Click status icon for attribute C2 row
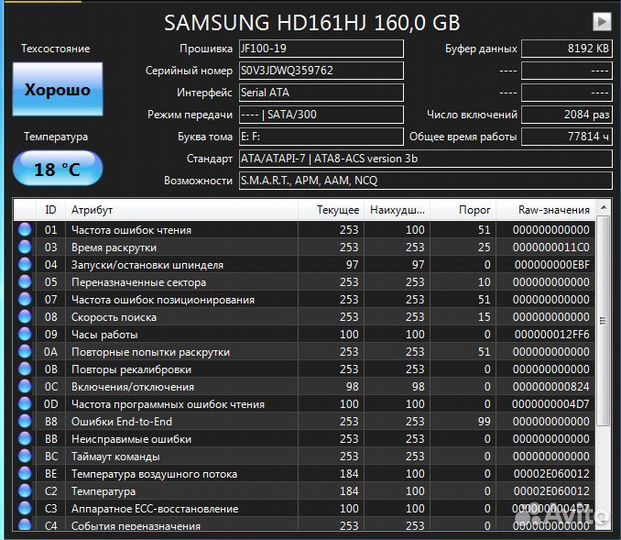Image resolution: width=621 pixels, height=540 pixels. pos(25,491)
